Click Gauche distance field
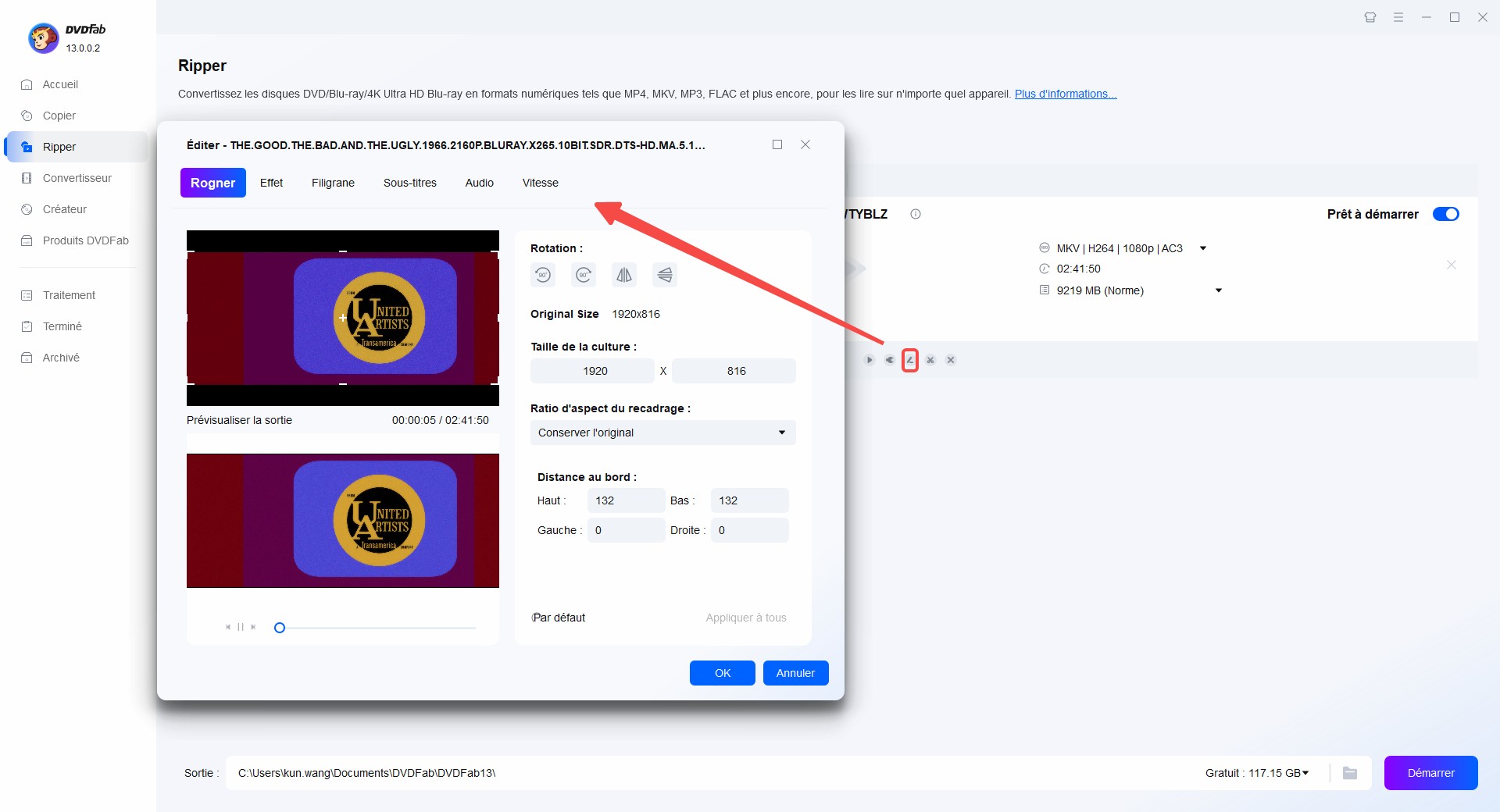The height and width of the screenshot is (812, 1500). click(x=626, y=530)
